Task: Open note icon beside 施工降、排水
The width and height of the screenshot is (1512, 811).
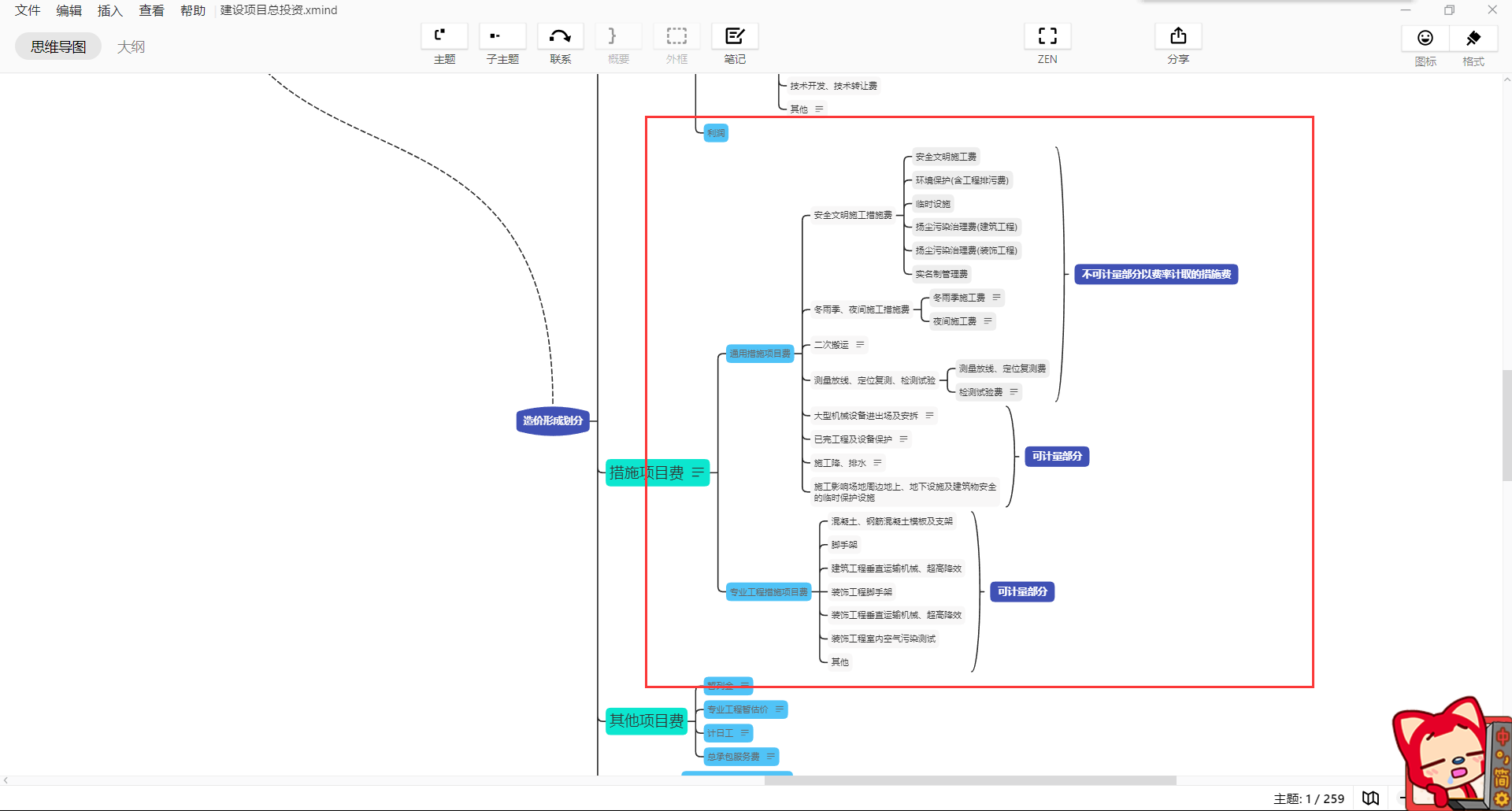Action: (x=877, y=462)
